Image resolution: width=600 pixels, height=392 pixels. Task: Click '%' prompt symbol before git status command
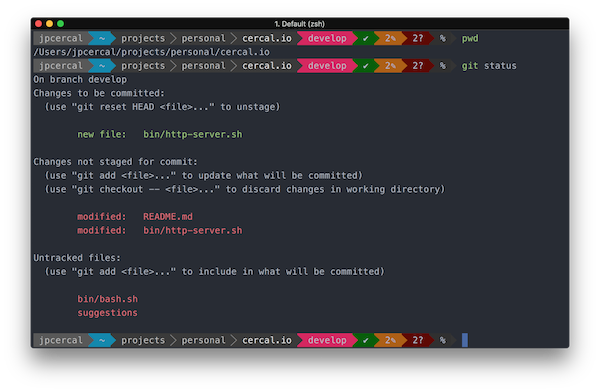click(443, 66)
